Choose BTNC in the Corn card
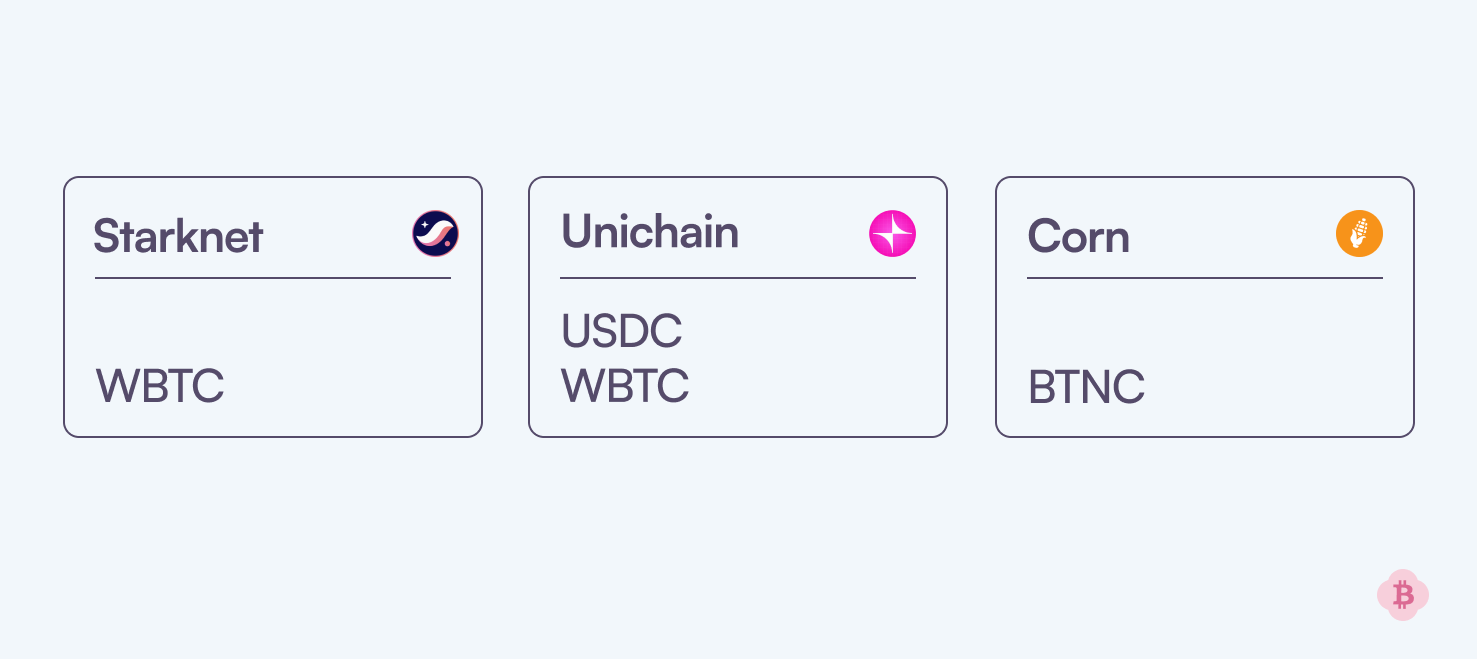Viewport: 1477px width, 659px height. (1086, 387)
